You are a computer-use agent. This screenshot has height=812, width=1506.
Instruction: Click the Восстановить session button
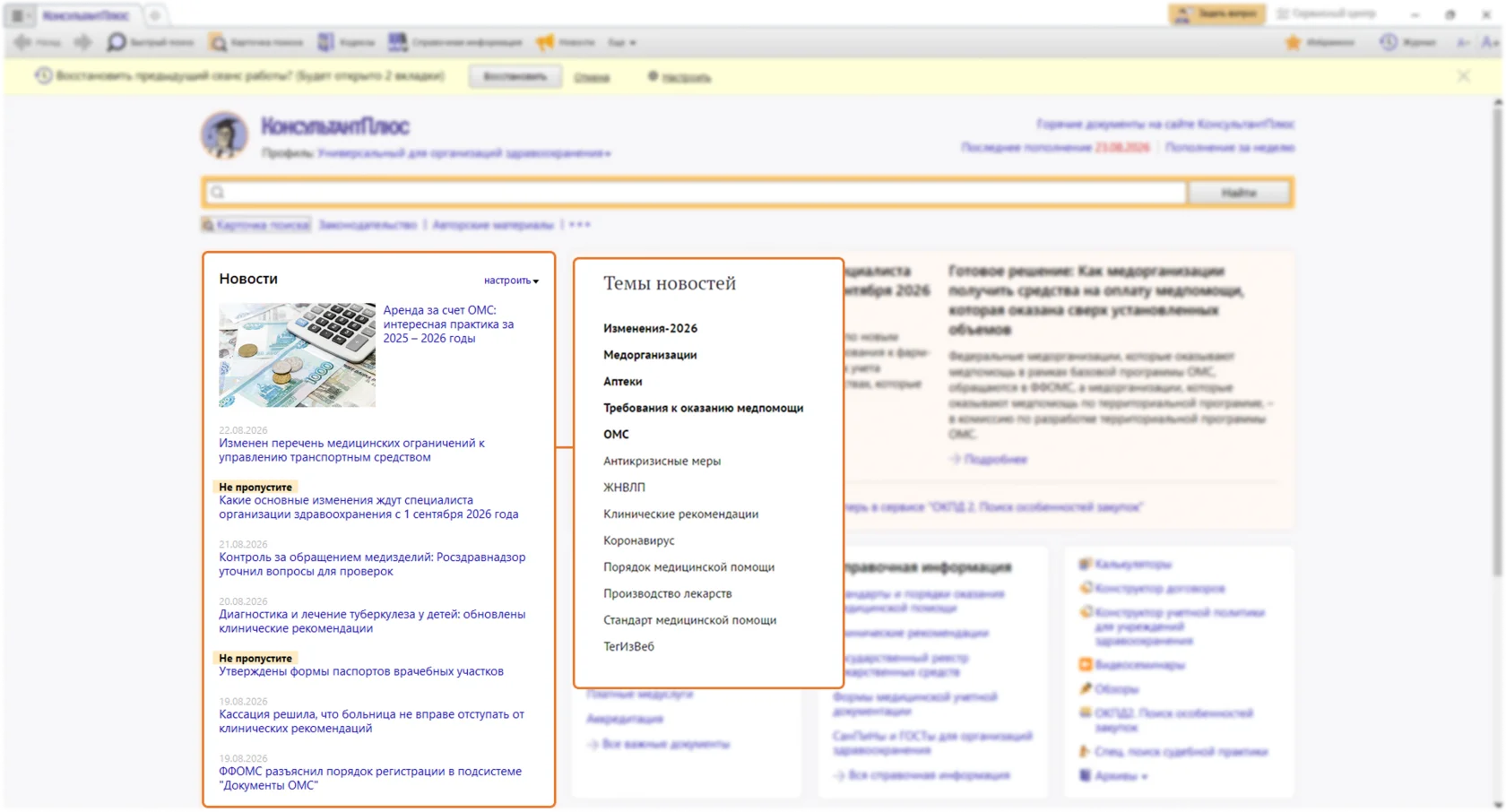(x=515, y=76)
